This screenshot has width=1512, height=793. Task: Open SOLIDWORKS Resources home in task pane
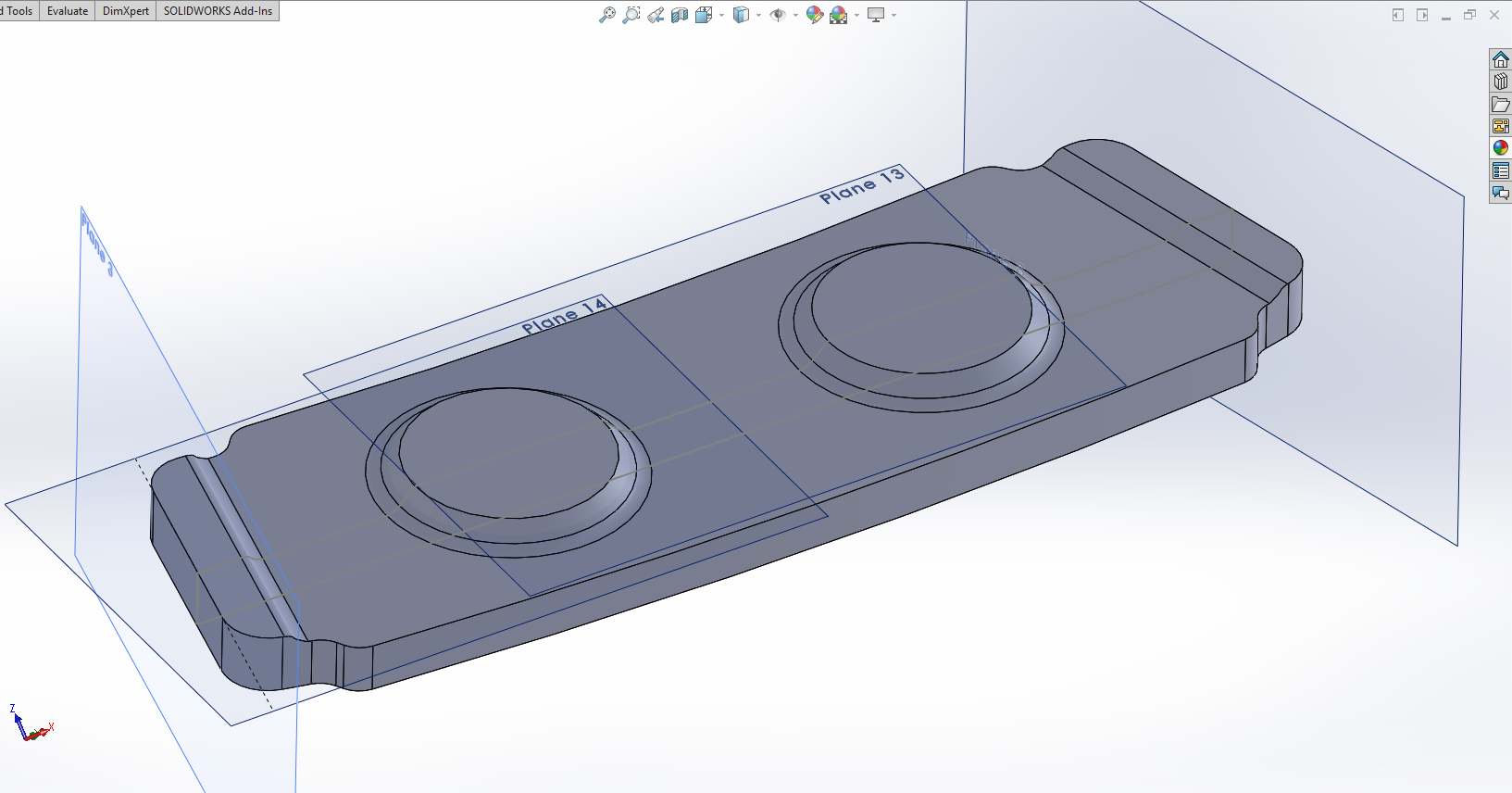pos(1500,59)
